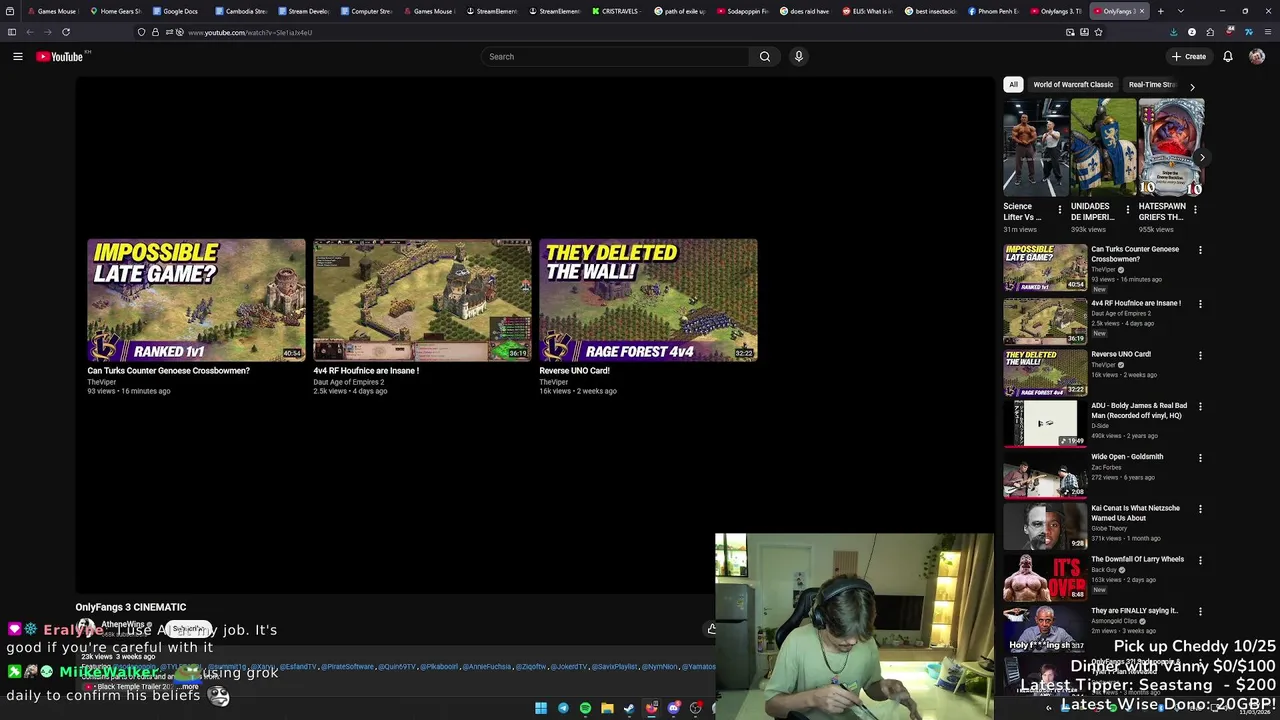Open YouTube notifications bell
The height and width of the screenshot is (720, 1280).
(x=1228, y=57)
